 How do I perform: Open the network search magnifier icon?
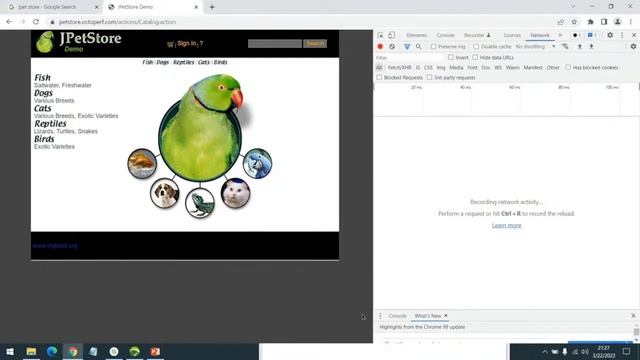(x=418, y=47)
